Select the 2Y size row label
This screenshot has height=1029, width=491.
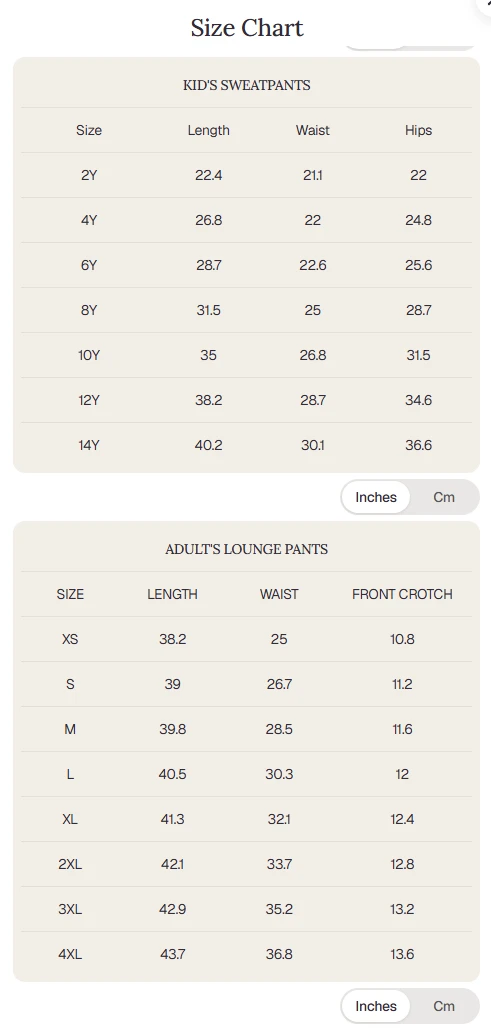[89, 175]
